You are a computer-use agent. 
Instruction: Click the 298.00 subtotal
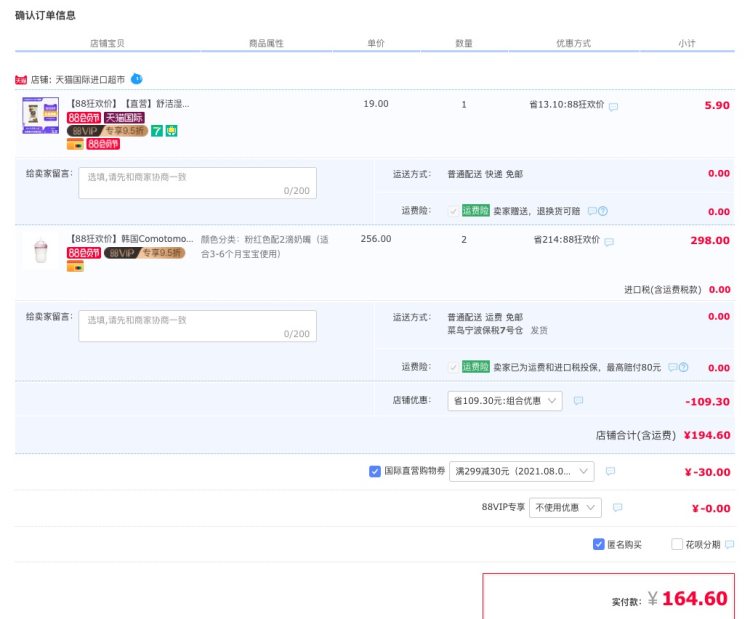point(710,240)
